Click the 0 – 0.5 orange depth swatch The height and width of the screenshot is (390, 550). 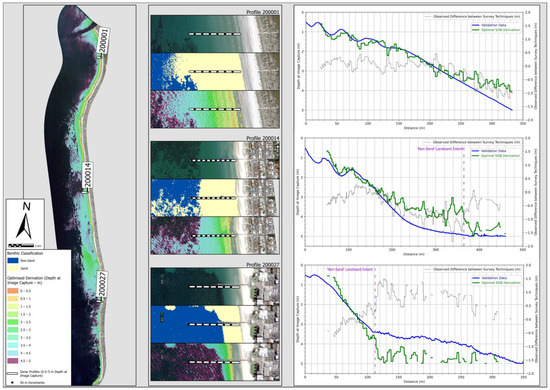tap(13, 291)
